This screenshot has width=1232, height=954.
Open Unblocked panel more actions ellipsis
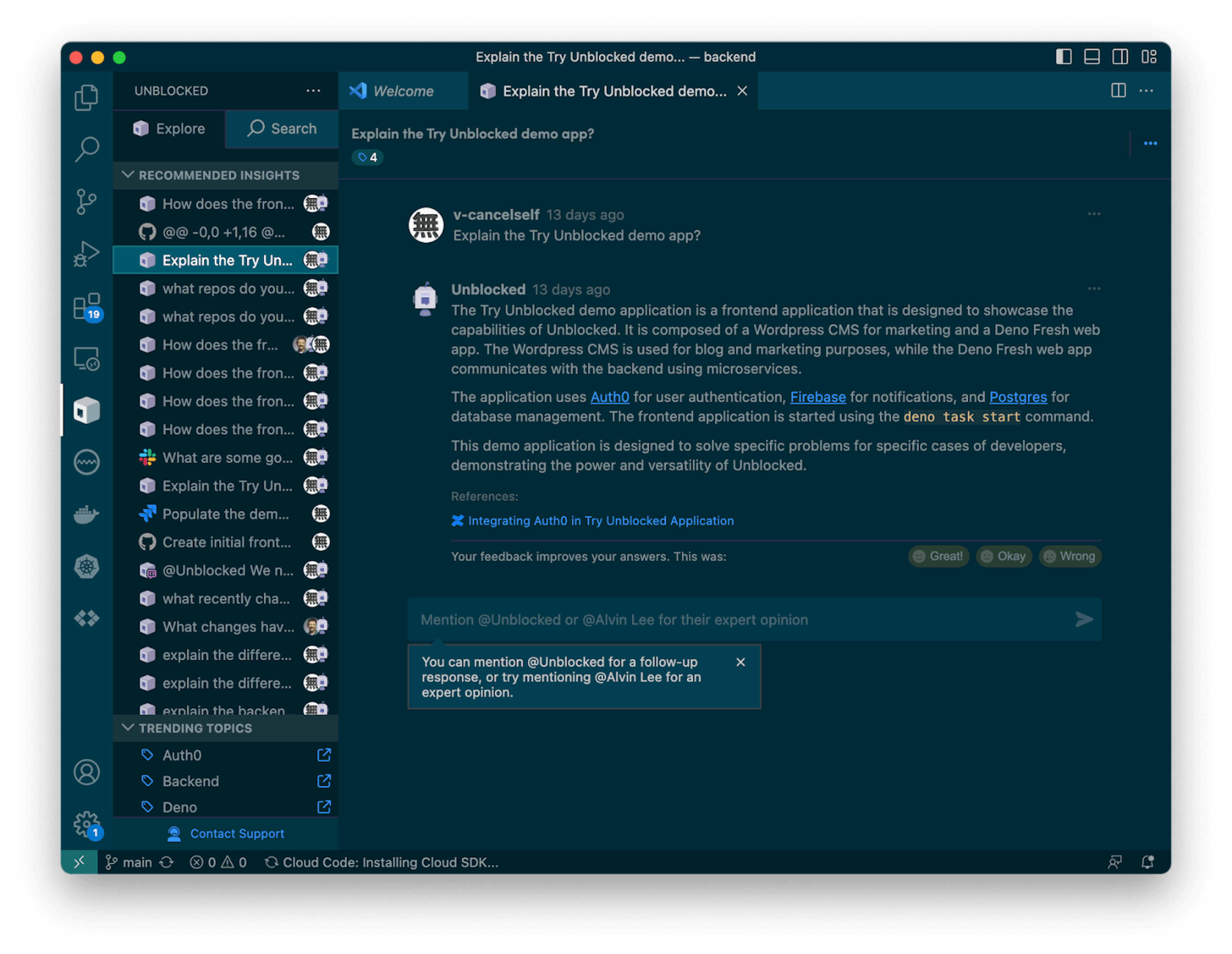pyautogui.click(x=313, y=90)
